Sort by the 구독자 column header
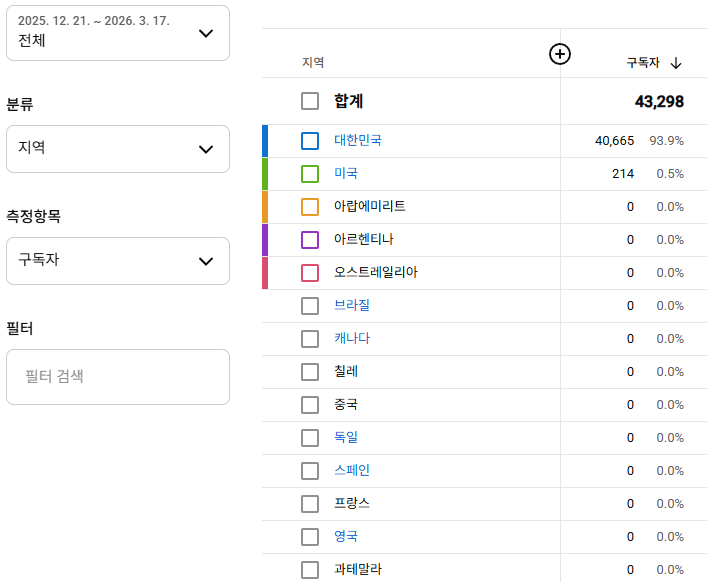The height and width of the screenshot is (582, 707). click(642, 63)
